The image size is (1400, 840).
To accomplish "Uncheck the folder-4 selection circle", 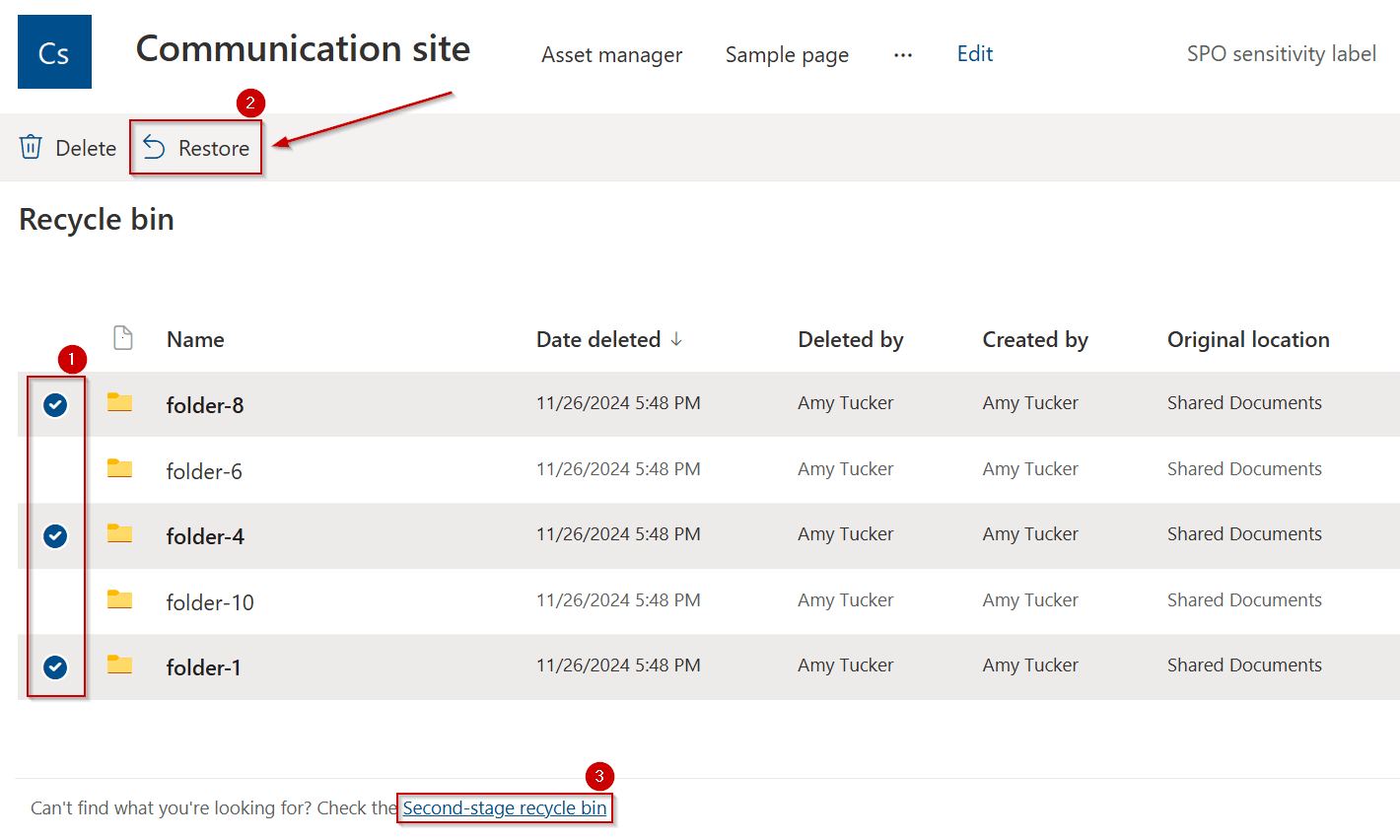I will pyautogui.click(x=55, y=535).
